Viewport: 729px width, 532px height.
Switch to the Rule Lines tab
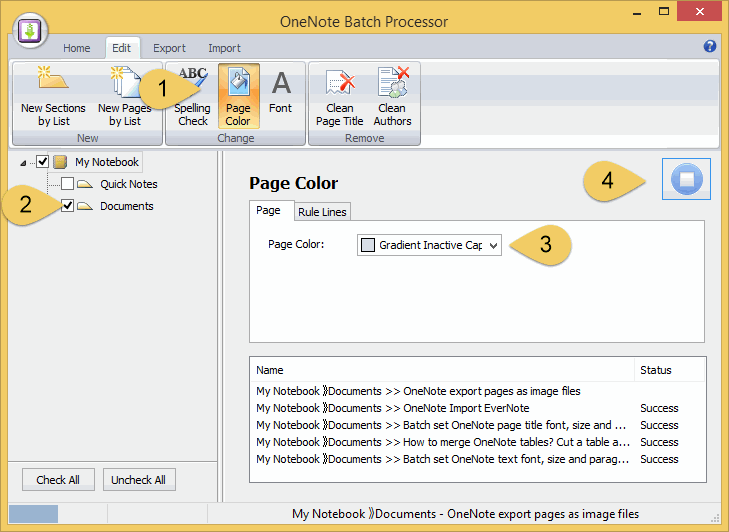pos(322,212)
